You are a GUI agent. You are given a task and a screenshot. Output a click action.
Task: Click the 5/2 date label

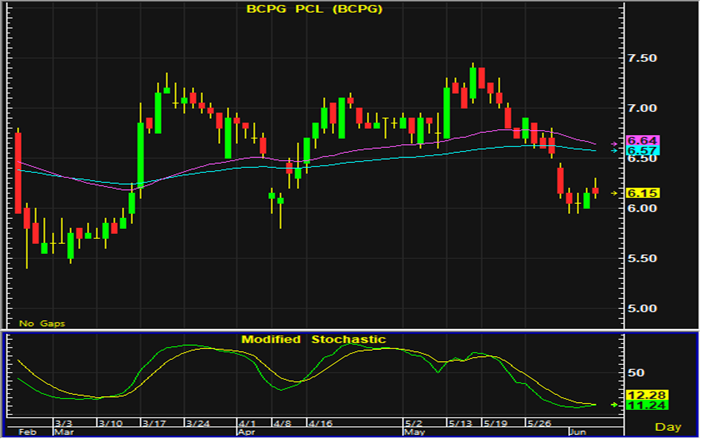coord(414,423)
